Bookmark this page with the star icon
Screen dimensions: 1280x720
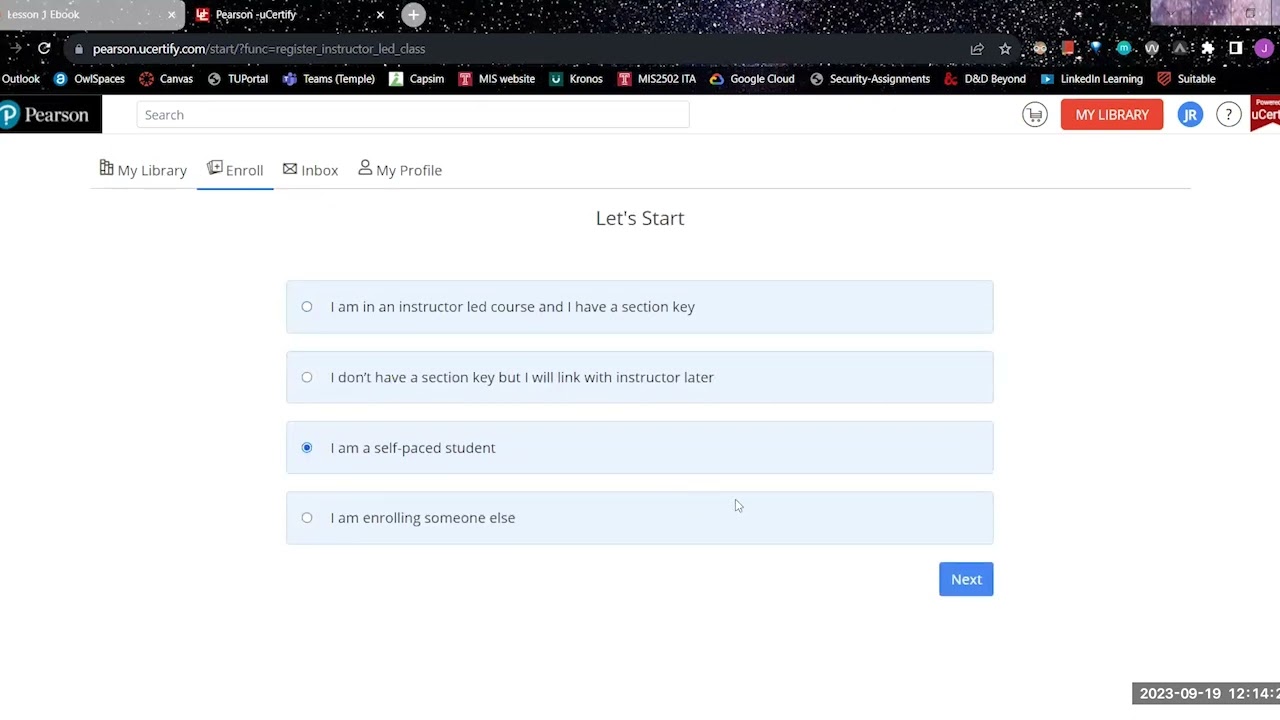point(1005,48)
